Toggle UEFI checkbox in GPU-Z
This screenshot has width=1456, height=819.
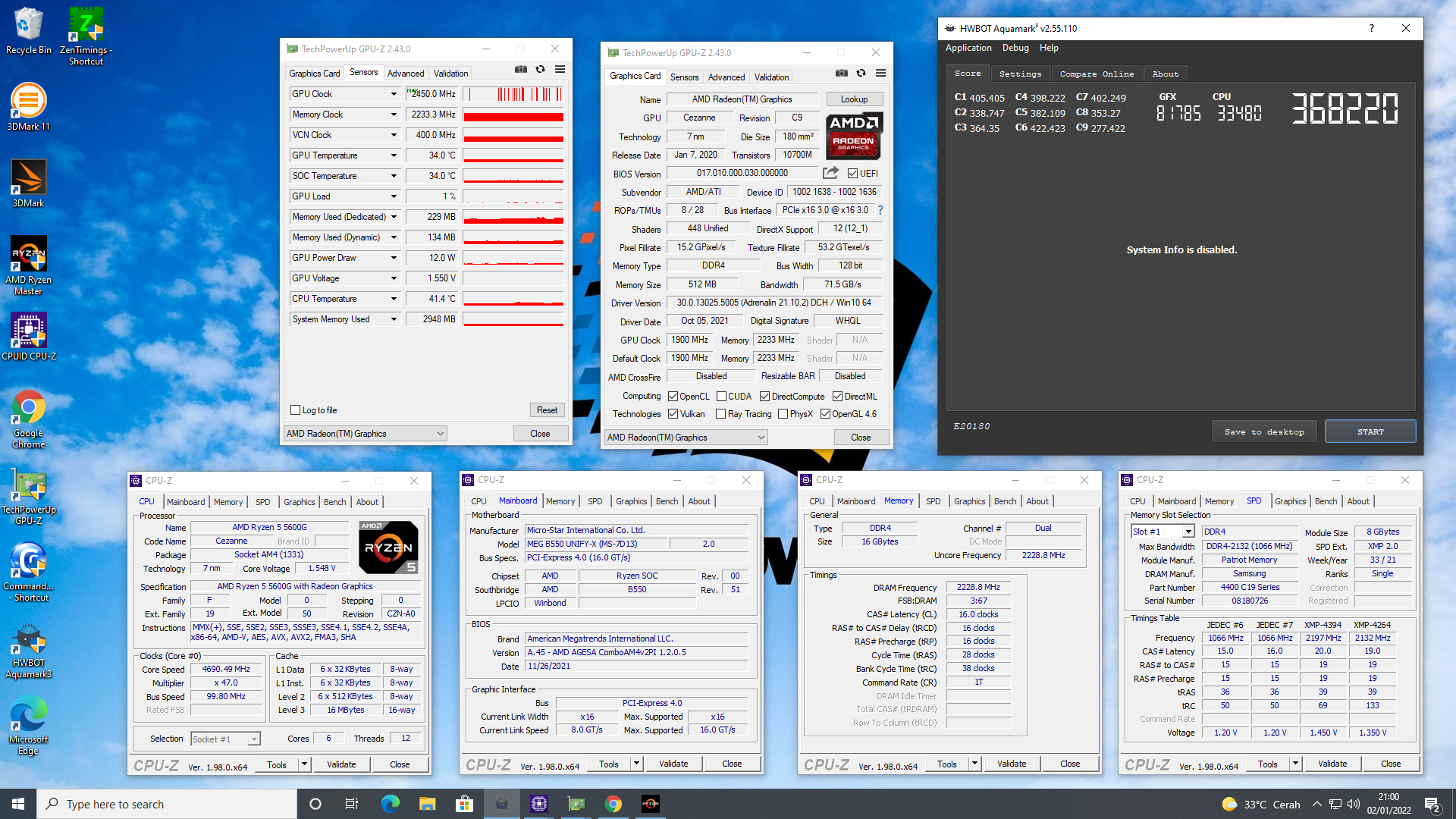pos(852,174)
